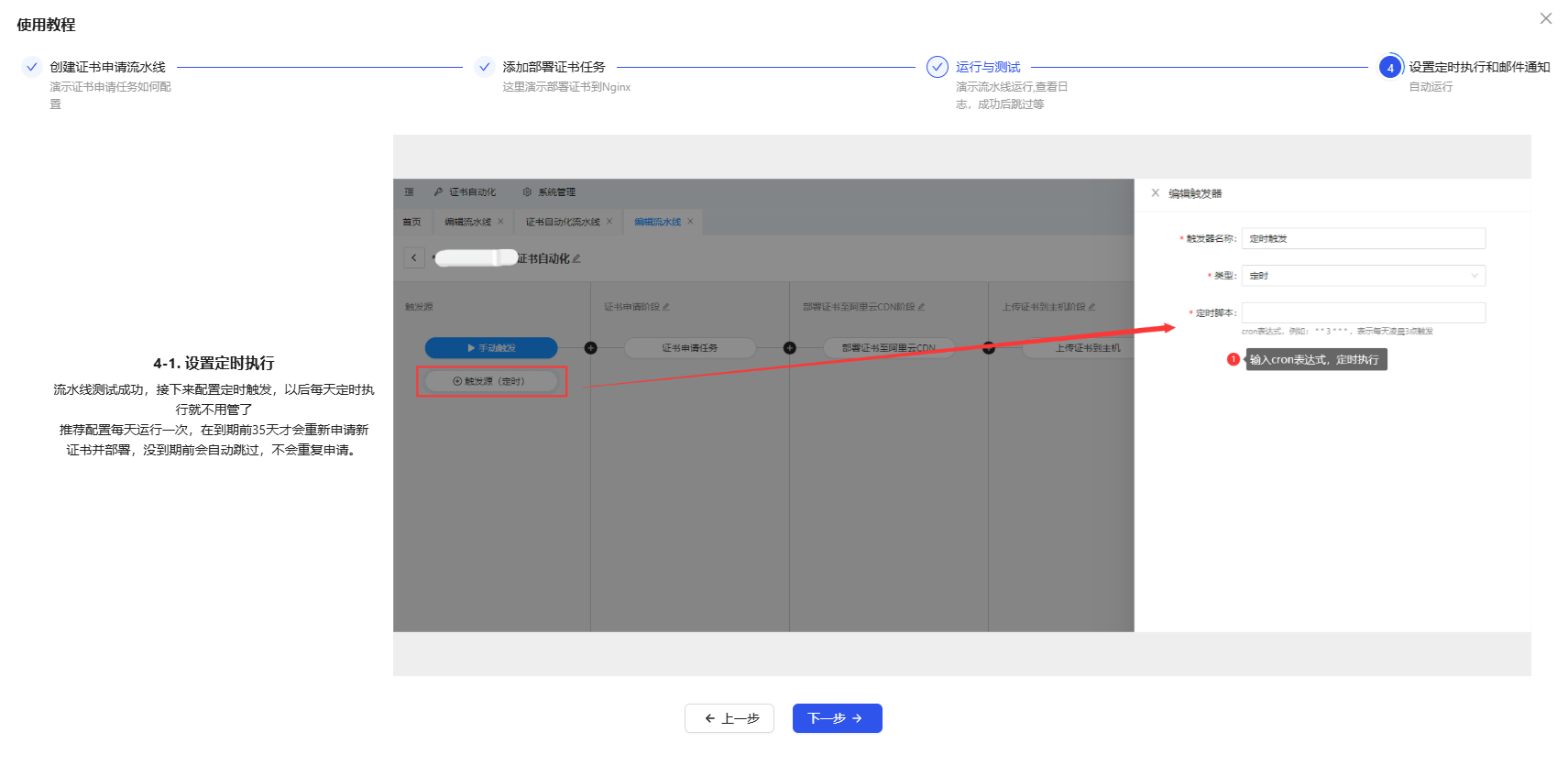The height and width of the screenshot is (765, 1568).
Task: Close the 使用教程 tutorial dialog
Action: point(1545,18)
